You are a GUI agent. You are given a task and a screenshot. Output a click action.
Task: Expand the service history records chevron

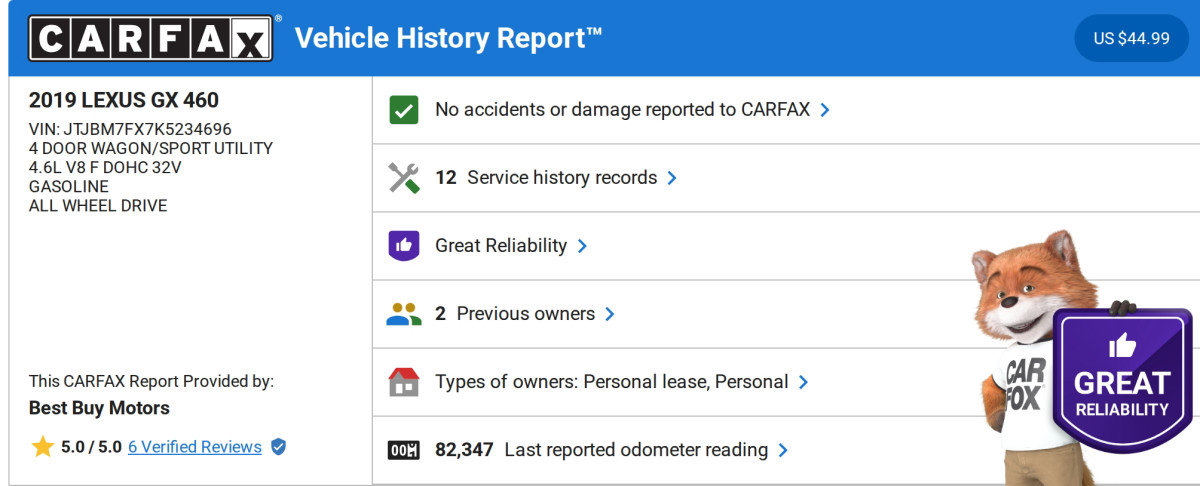coord(672,178)
